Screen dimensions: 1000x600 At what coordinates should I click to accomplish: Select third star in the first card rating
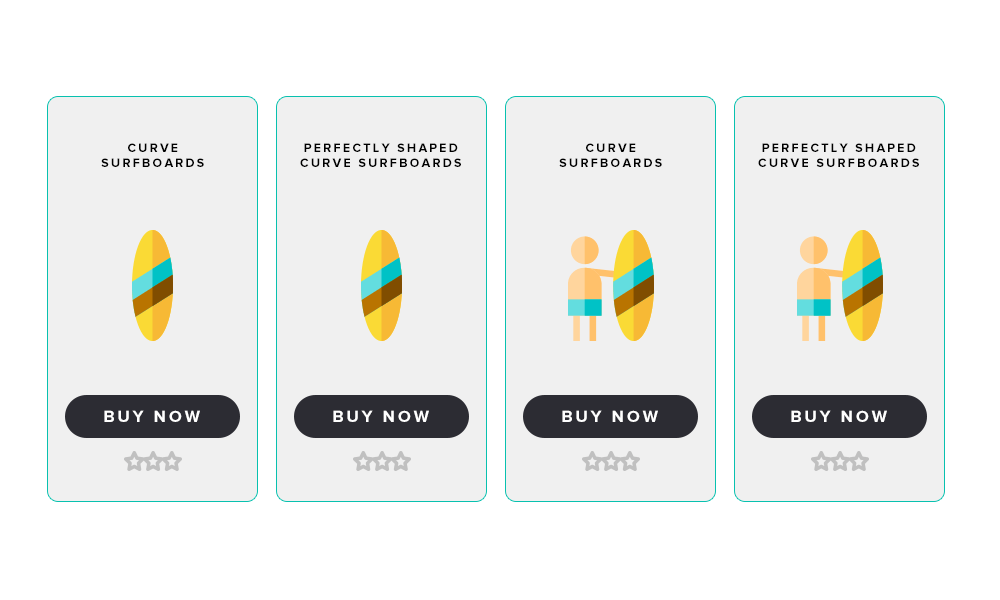tap(172, 461)
